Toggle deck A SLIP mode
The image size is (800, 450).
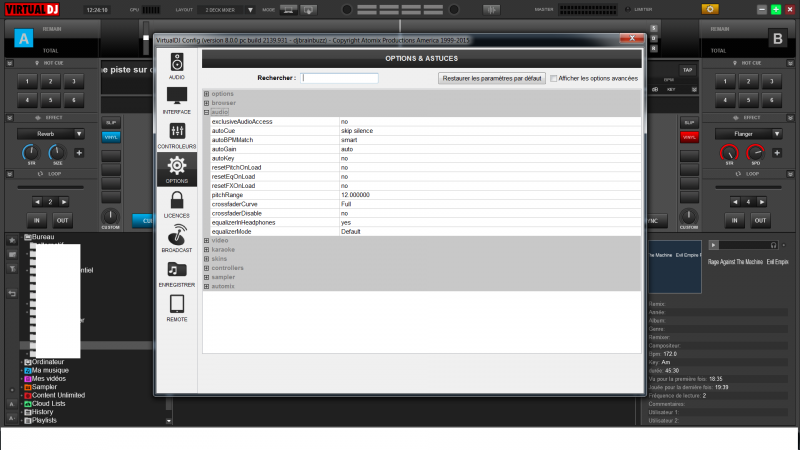pyautogui.click(x=111, y=122)
